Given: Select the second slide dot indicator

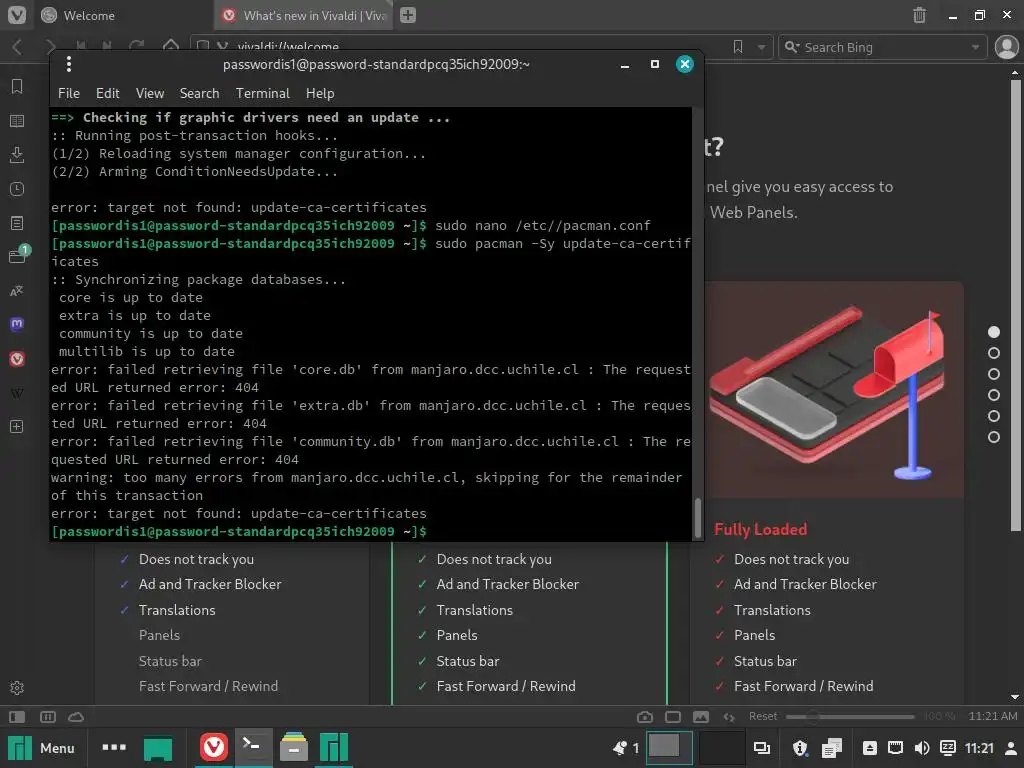Looking at the screenshot, I should click(994, 353).
